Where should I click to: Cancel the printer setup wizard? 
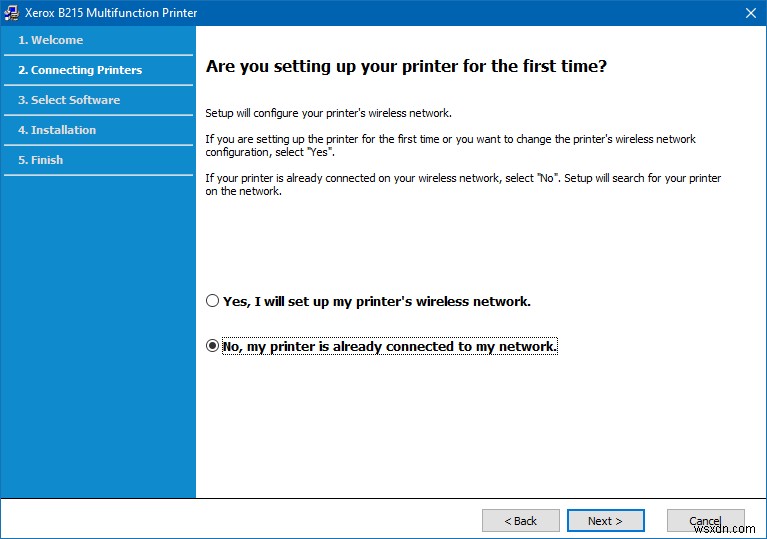(x=705, y=521)
